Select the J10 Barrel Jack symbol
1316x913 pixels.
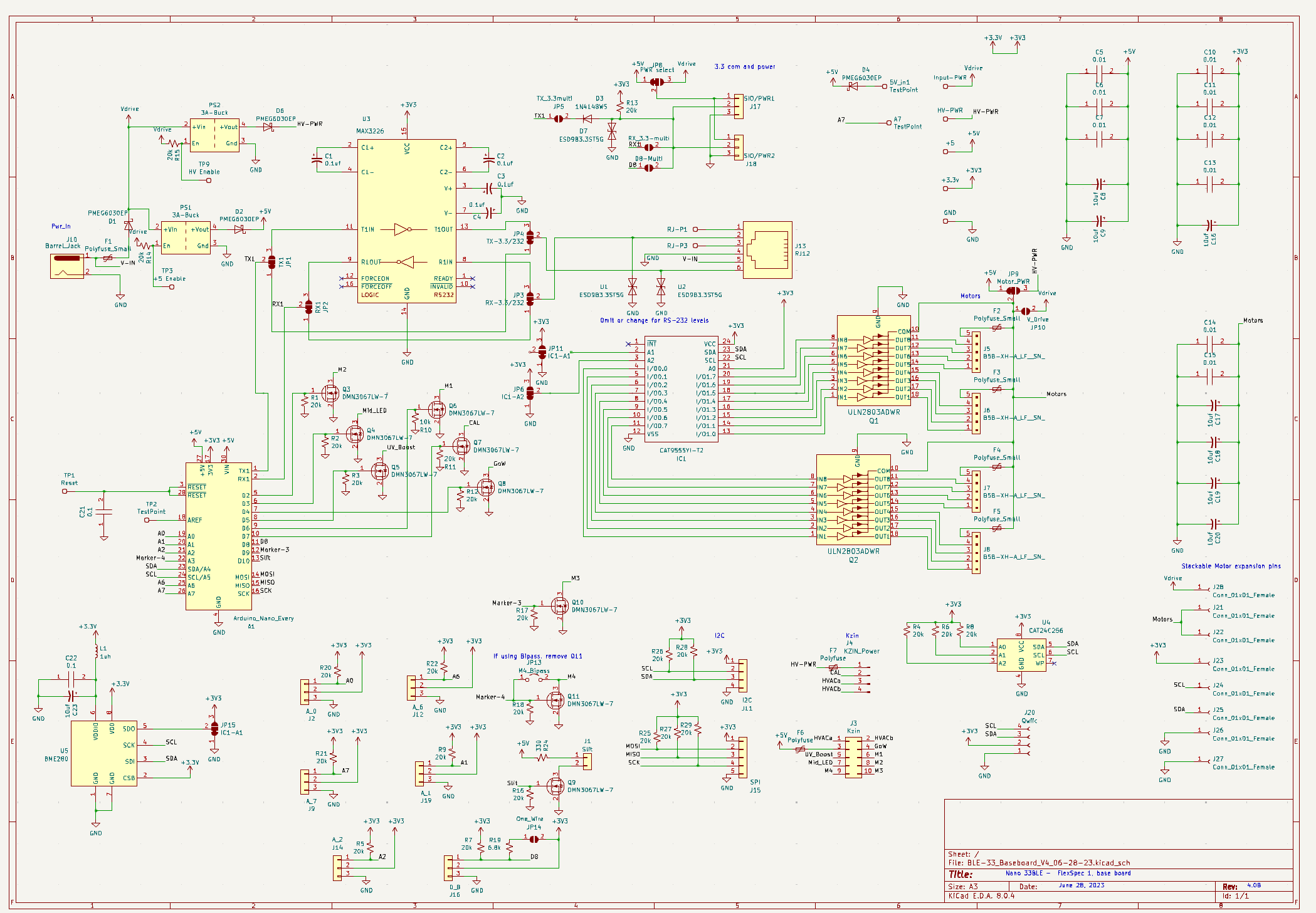click(66, 266)
